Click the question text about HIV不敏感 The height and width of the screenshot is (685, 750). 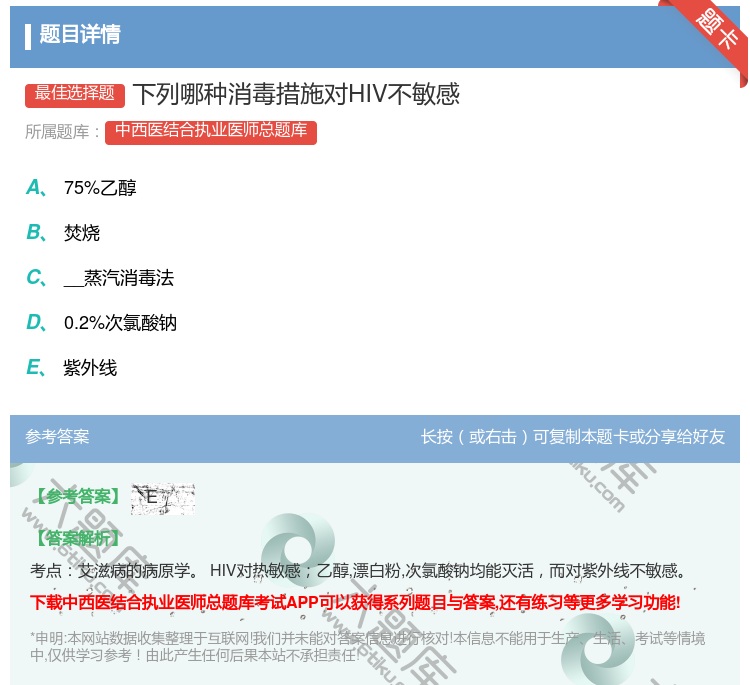click(297, 94)
